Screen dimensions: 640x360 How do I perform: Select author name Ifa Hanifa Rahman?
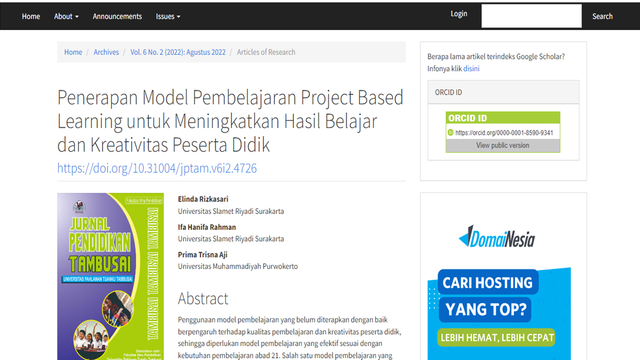click(x=207, y=227)
